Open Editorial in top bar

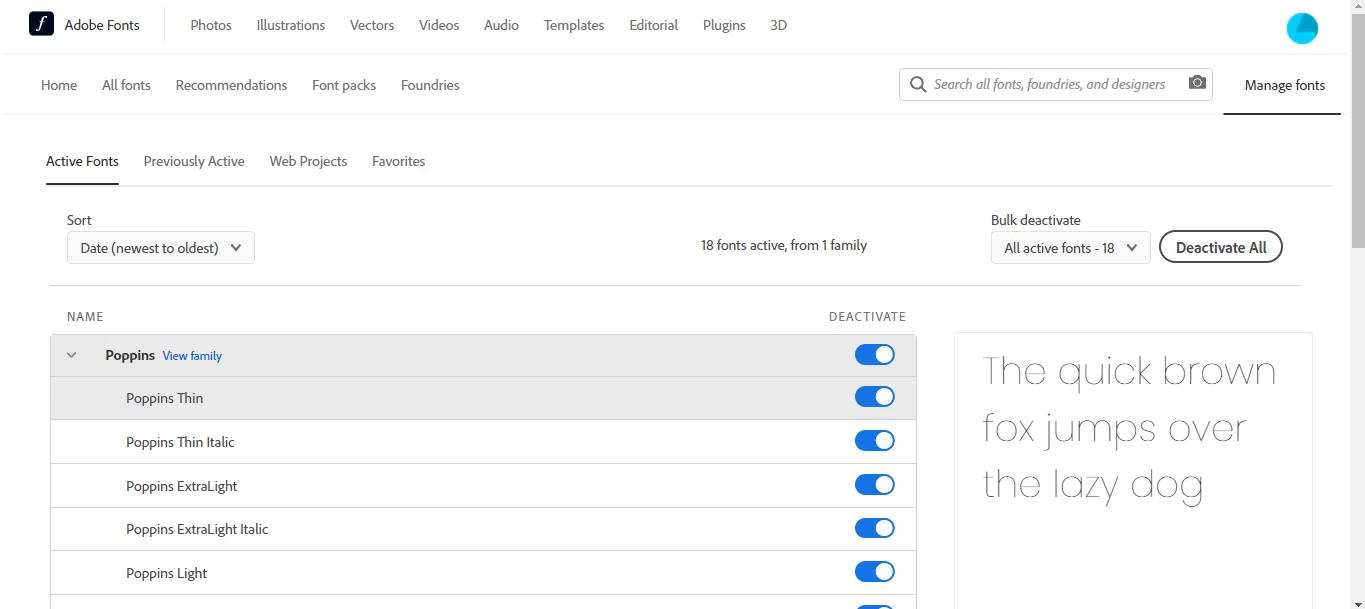point(654,25)
